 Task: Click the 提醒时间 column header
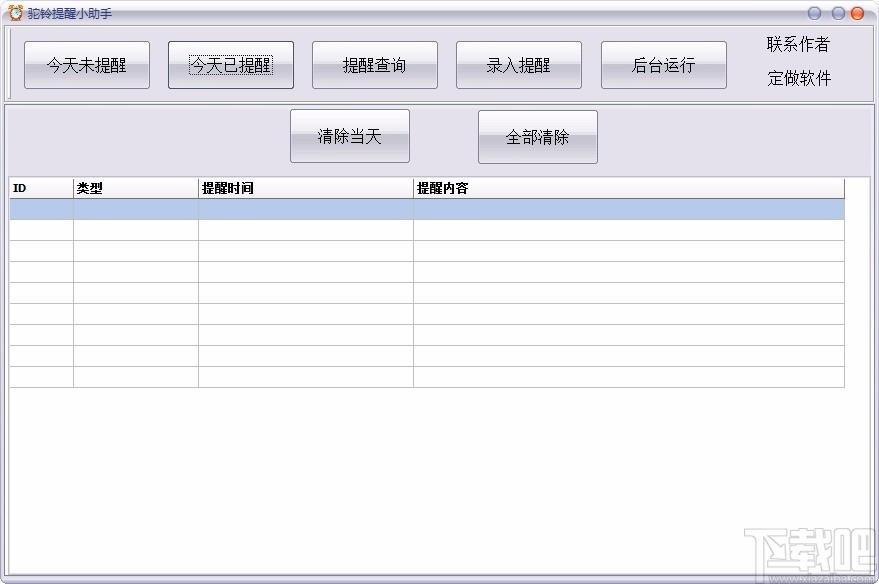305,188
